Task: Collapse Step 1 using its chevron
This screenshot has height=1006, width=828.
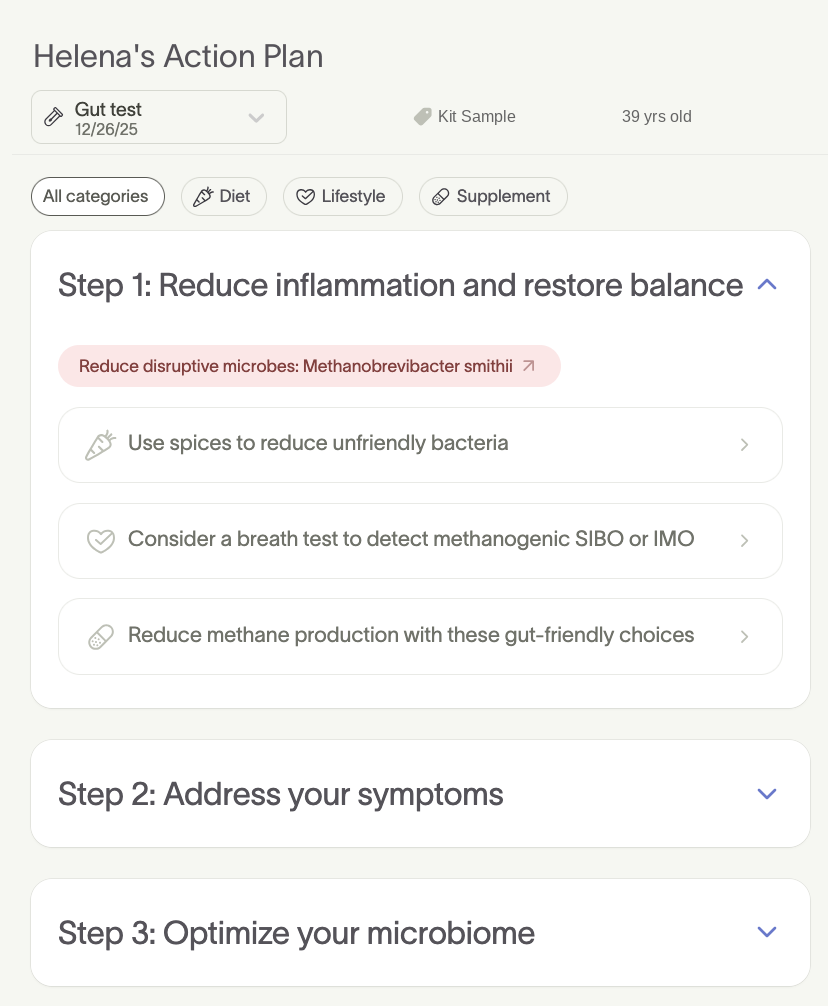Action: click(x=766, y=284)
